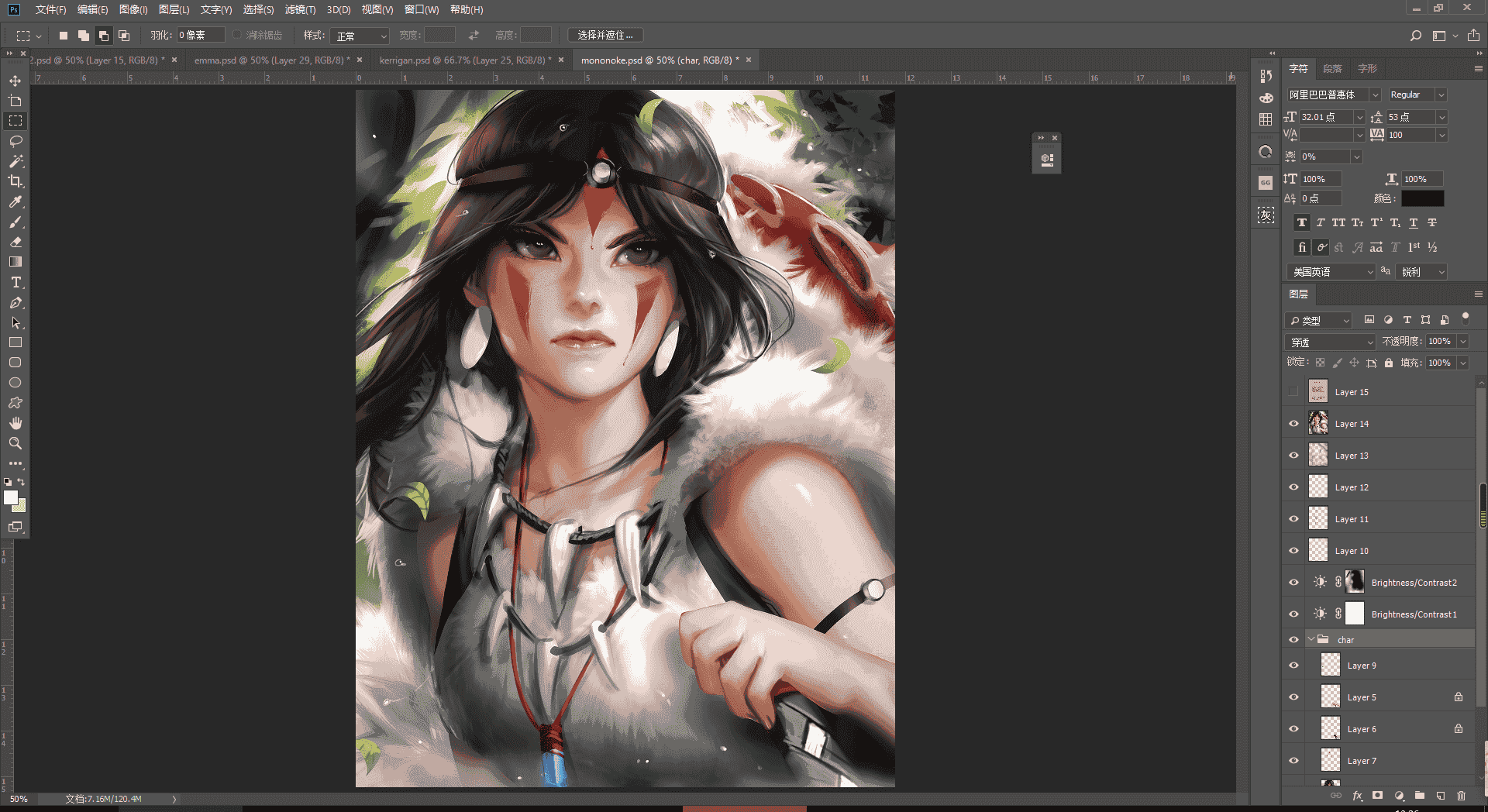
Task: Select the Move tool
Action: [15, 81]
